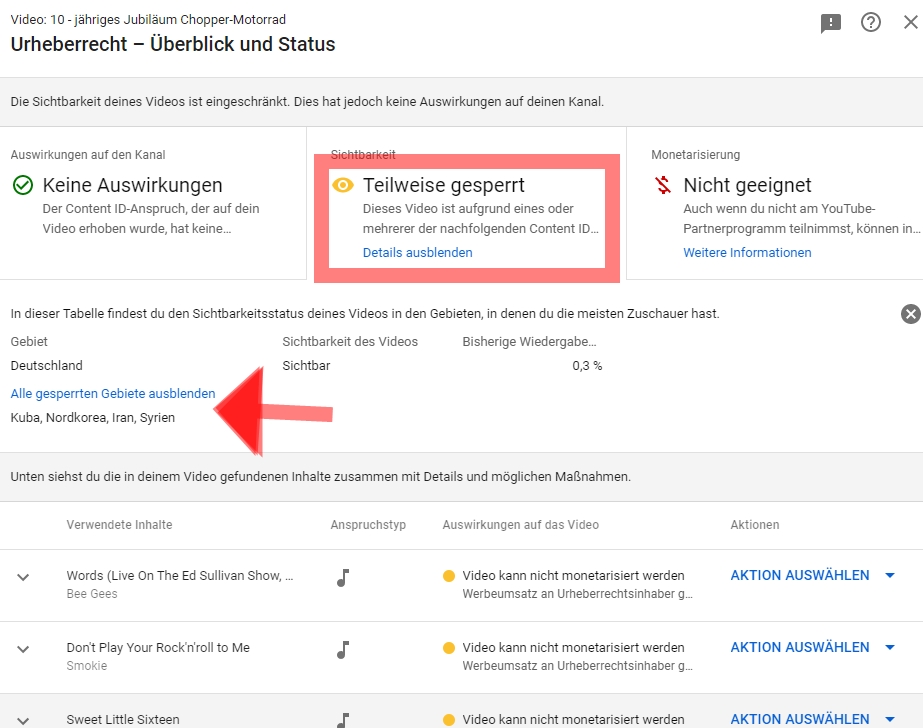Open the send feedback icon
This screenshot has width=923, height=728.
click(831, 24)
